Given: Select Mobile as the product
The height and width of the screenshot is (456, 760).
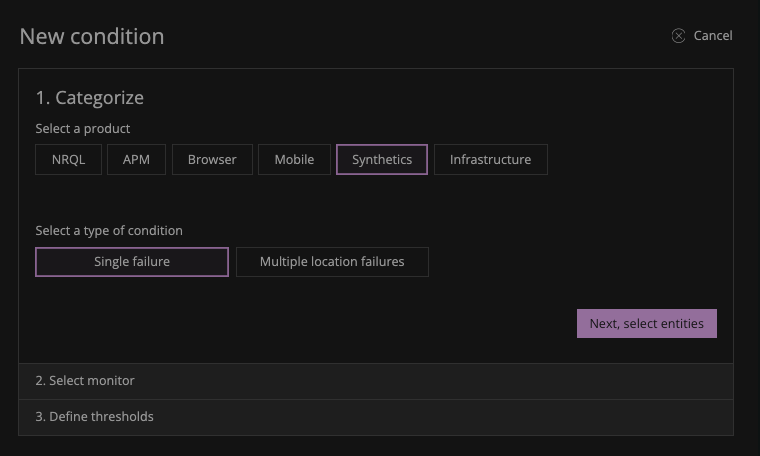Looking at the screenshot, I should 294,160.
